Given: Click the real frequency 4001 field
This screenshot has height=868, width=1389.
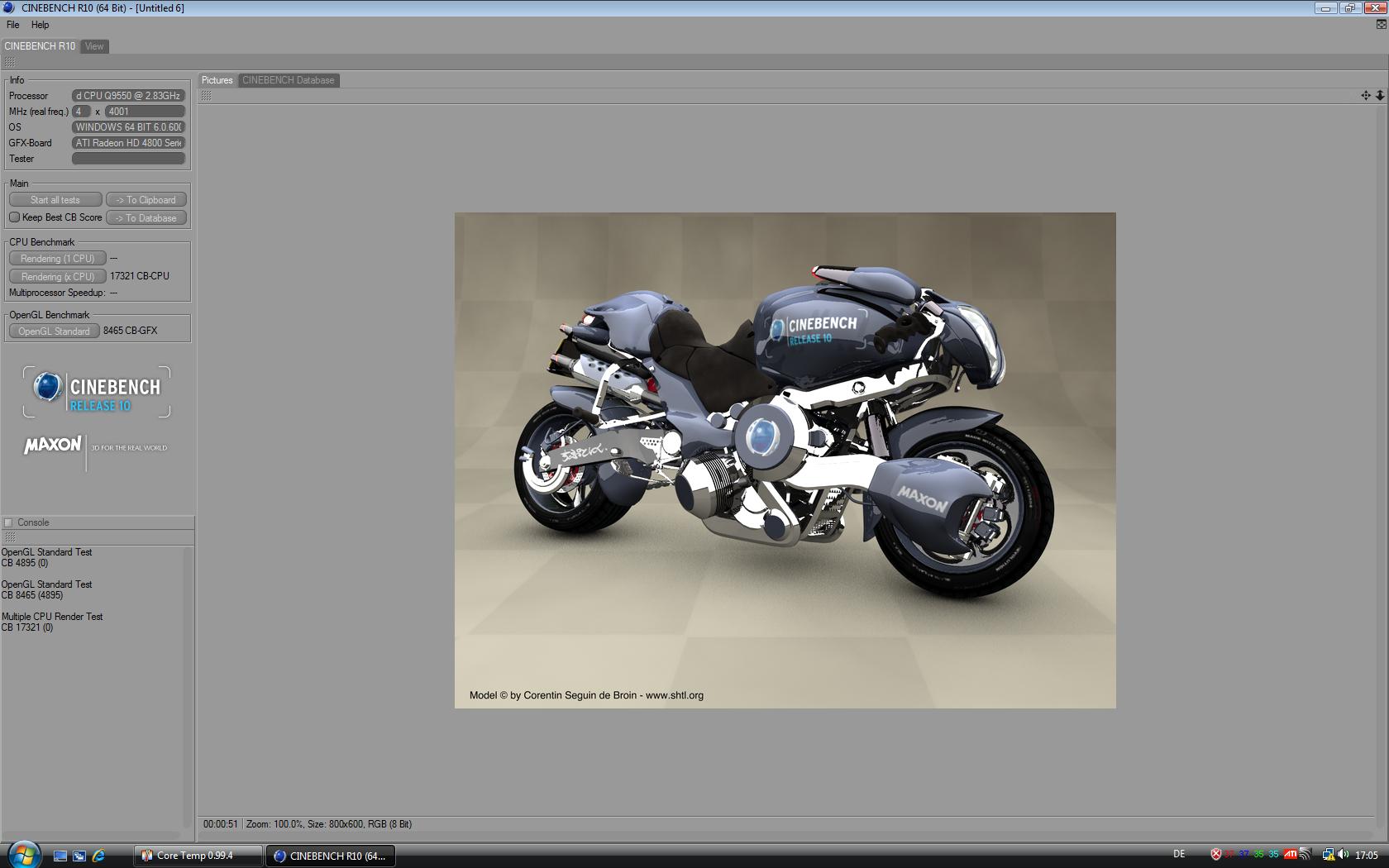Looking at the screenshot, I should tap(145, 112).
